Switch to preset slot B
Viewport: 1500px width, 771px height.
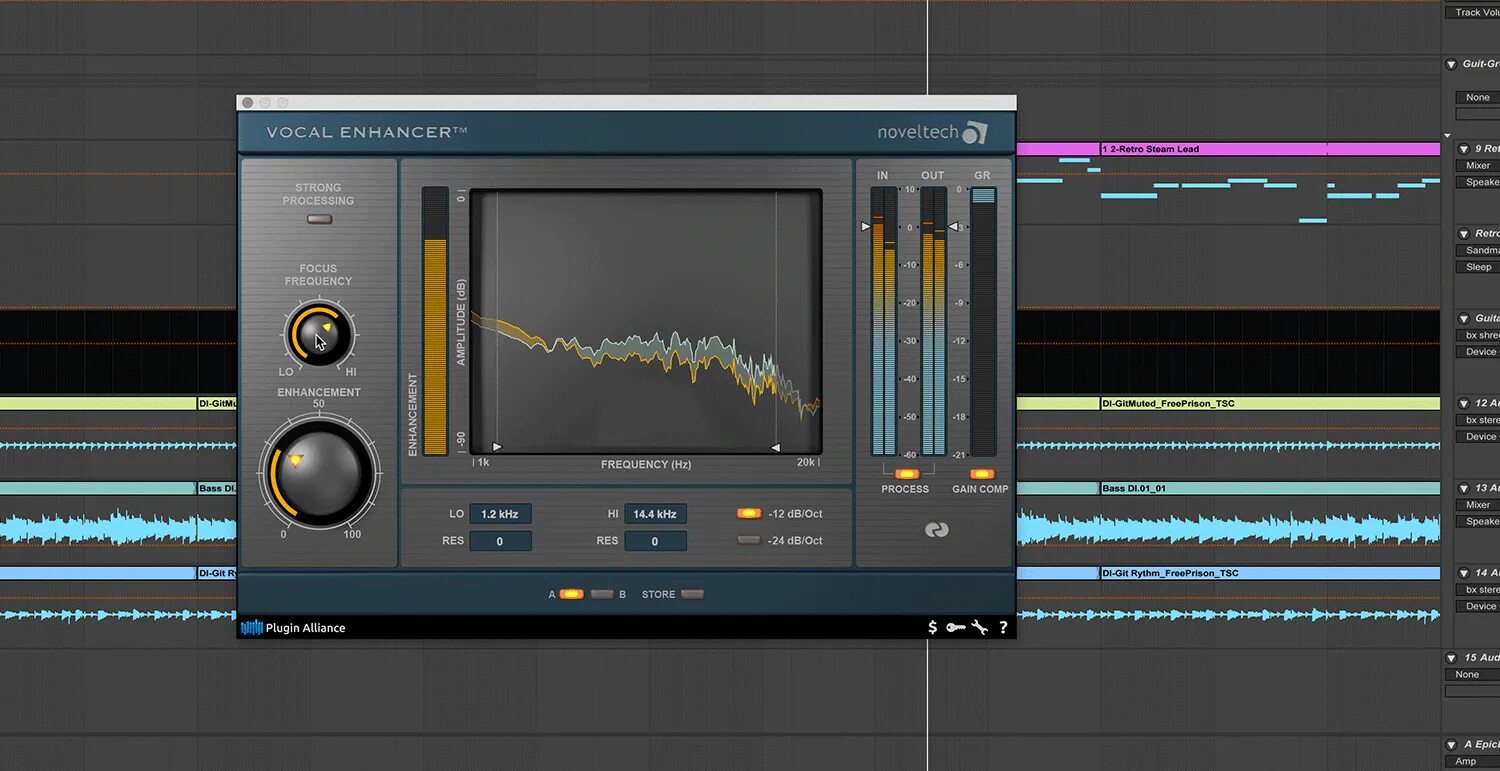tap(602, 594)
